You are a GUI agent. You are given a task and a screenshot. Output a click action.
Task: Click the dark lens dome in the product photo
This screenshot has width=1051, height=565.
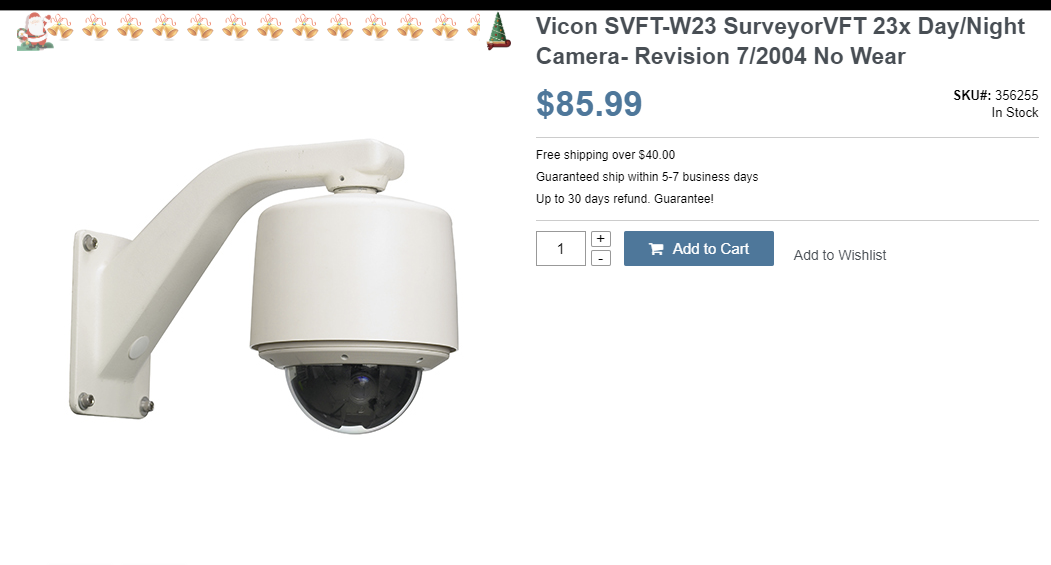click(x=354, y=397)
